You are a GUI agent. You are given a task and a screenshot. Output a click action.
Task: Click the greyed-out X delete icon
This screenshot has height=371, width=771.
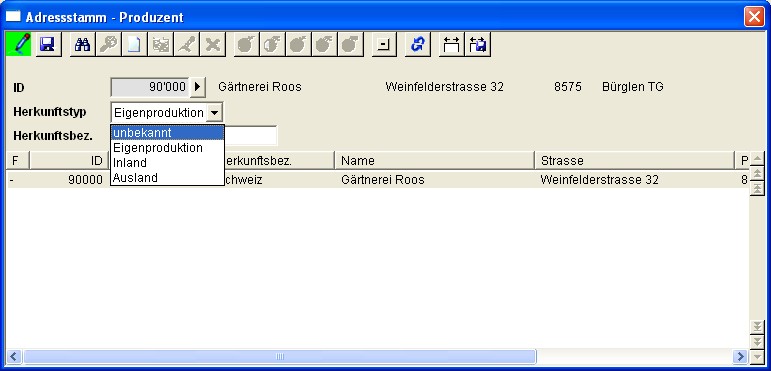tap(212, 45)
